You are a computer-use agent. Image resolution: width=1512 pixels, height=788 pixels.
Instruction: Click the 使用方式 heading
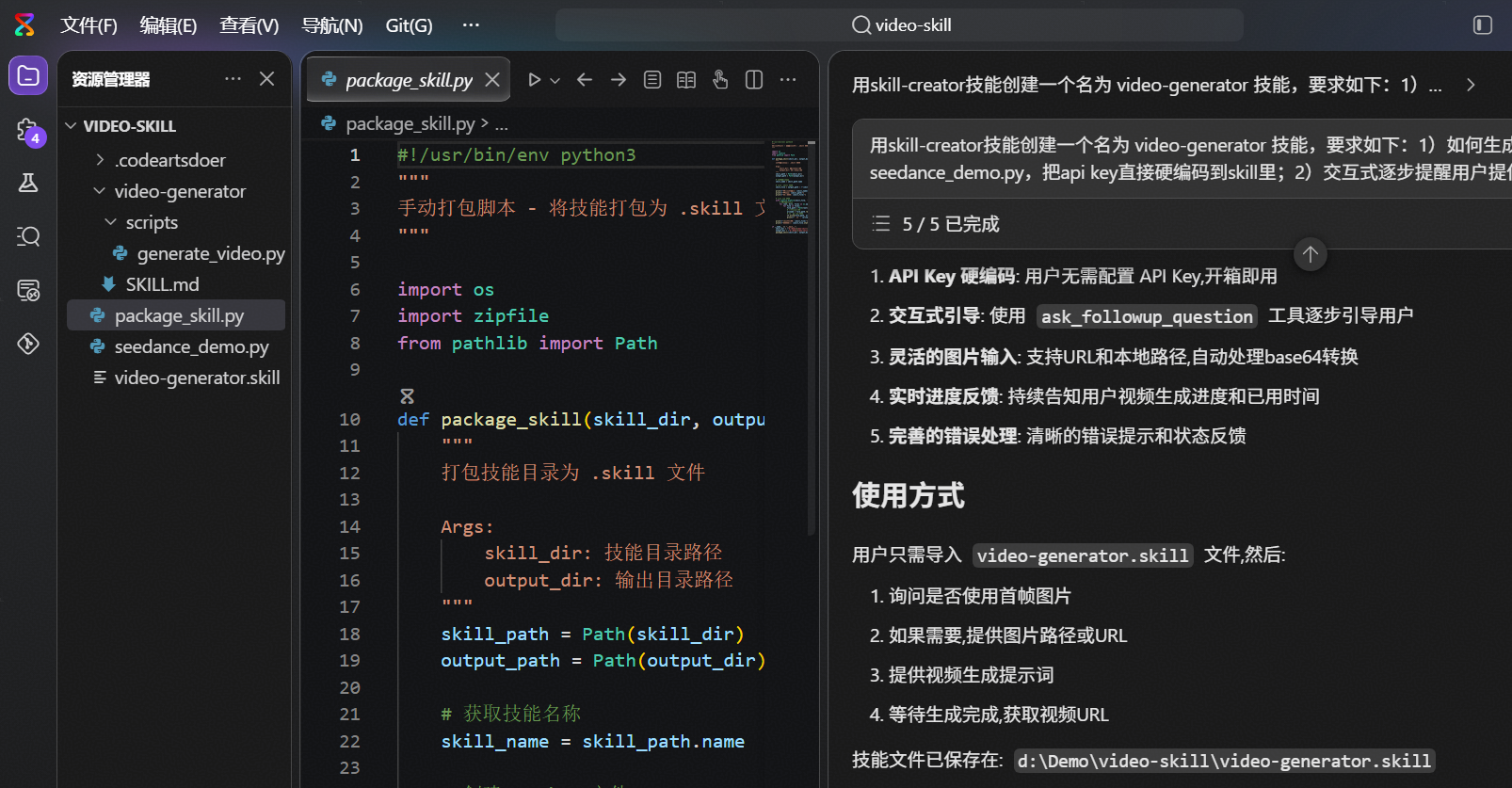(909, 495)
